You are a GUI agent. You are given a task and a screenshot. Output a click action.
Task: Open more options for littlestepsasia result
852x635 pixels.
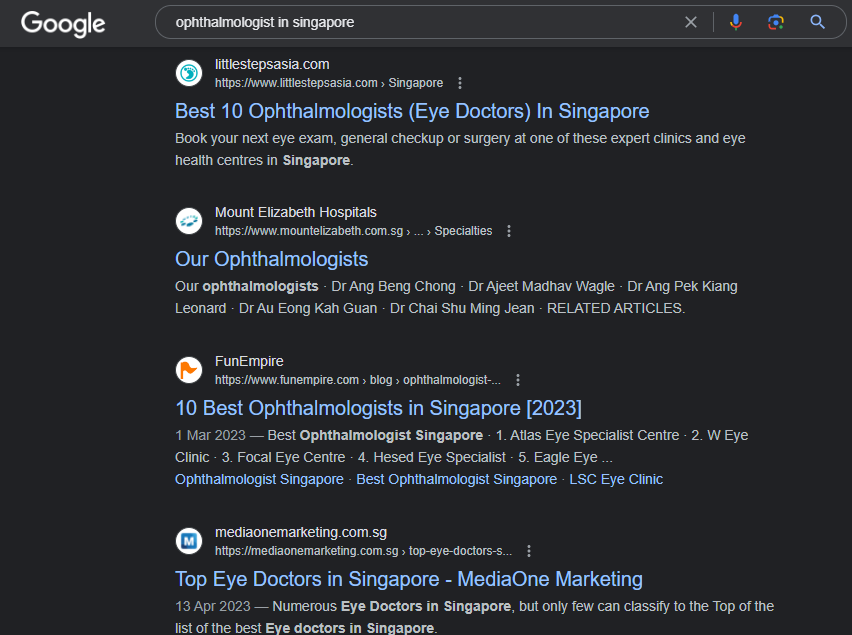coord(460,83)
